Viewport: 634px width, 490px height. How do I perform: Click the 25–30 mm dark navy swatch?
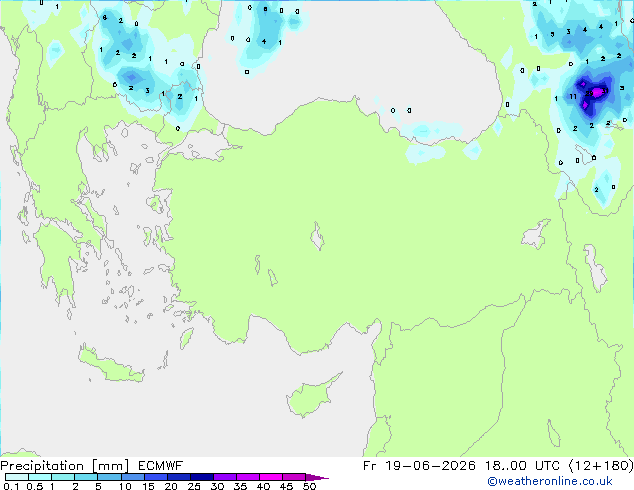pos(201,477)
